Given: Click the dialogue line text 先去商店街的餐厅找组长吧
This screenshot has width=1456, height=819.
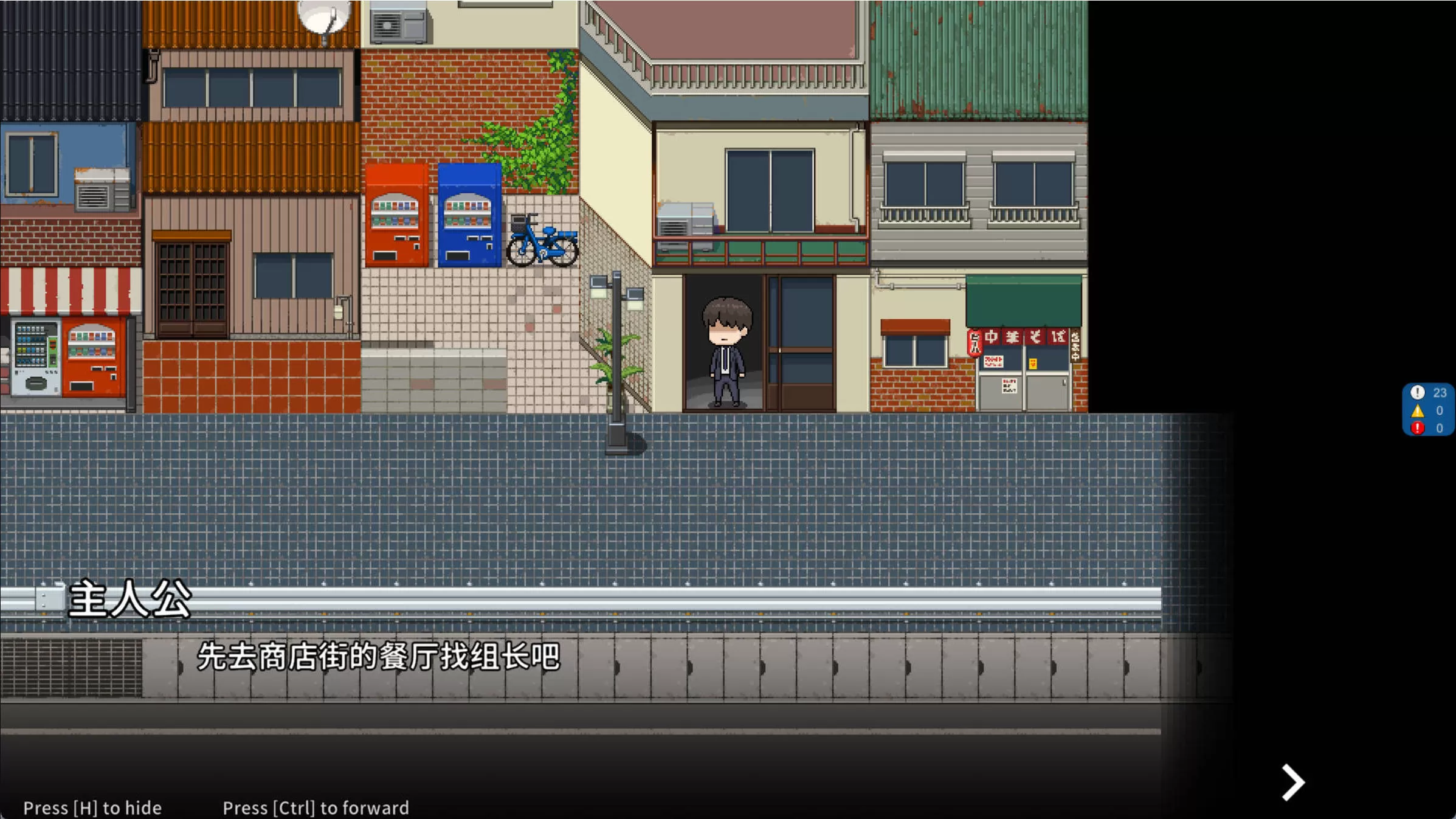Looking at the screenshot, I should 378,657.
